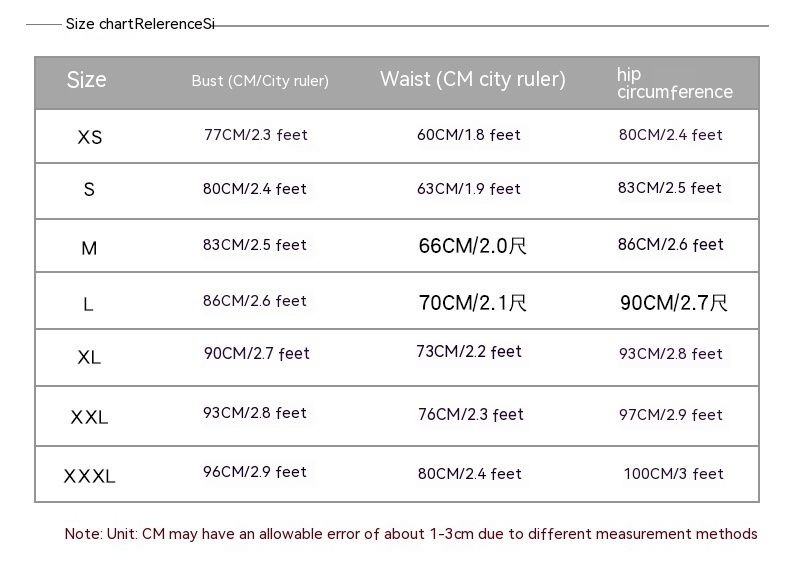Click the 90CM/2.7 hip cell in row L
This screenshot has height=580, width=790.
pyautogui.click(x=674, y=303)
